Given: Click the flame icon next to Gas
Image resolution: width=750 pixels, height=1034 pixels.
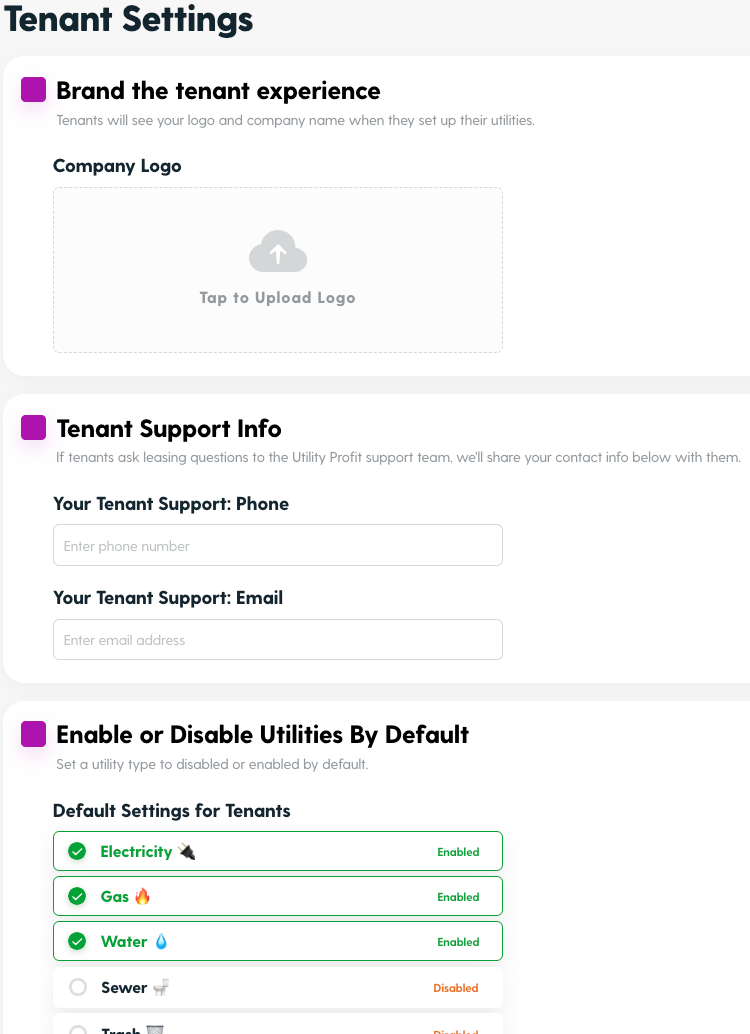Looking at the screenshot, I should pyautogui.click(x=142, y=896).
